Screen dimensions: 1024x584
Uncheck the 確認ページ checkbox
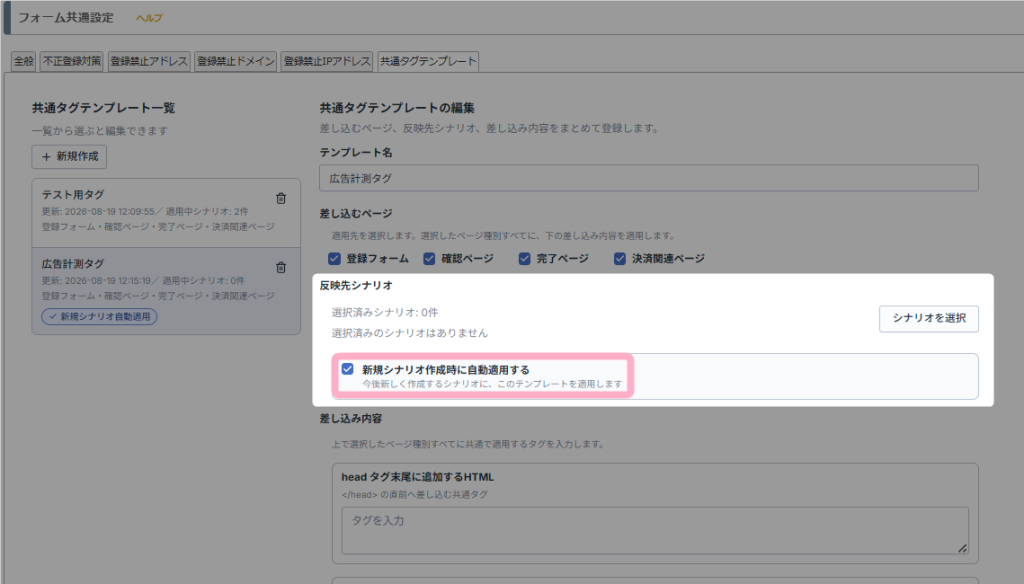pos(429,259)
